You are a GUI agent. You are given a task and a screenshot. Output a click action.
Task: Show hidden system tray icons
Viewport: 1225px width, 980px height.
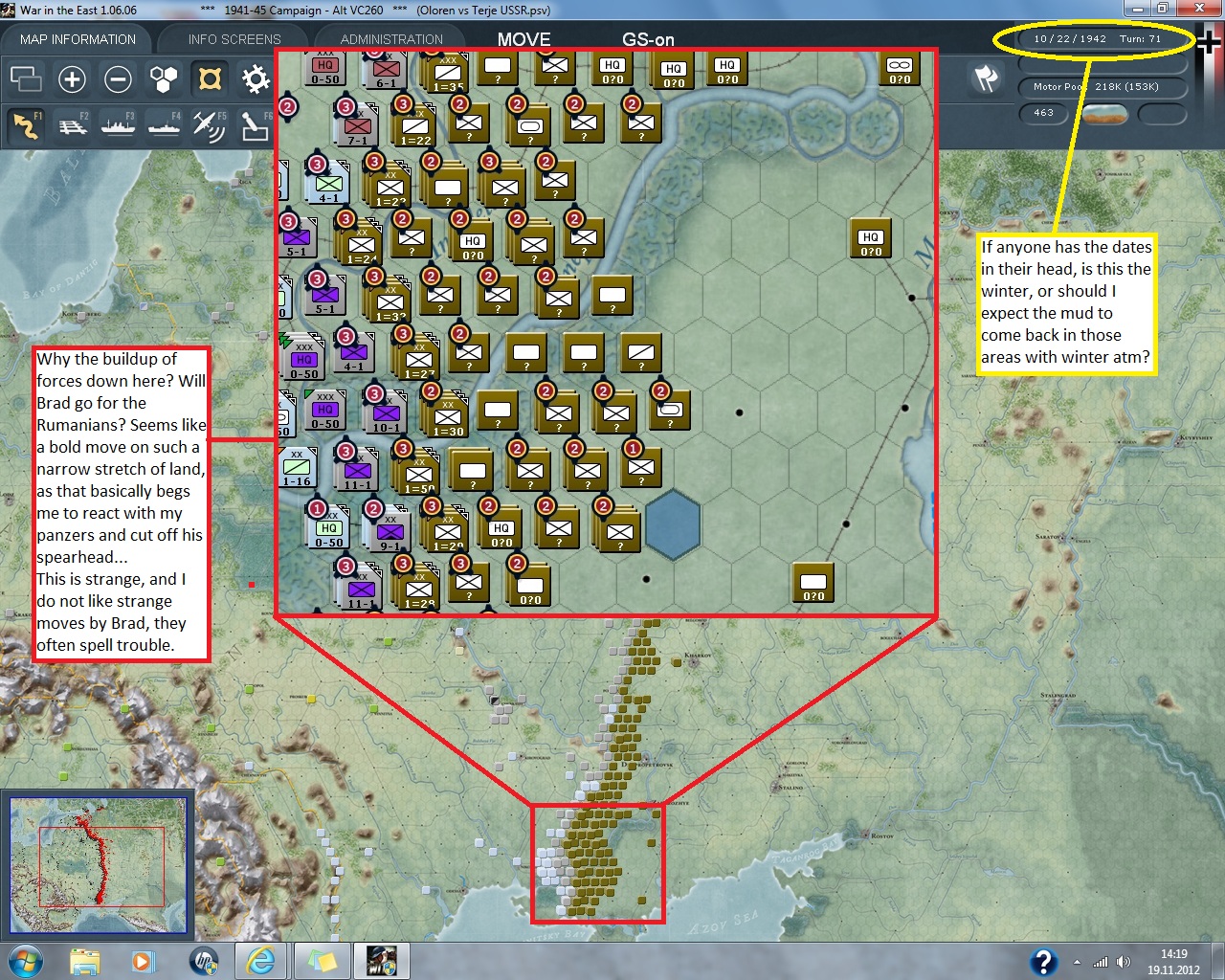1078,962
